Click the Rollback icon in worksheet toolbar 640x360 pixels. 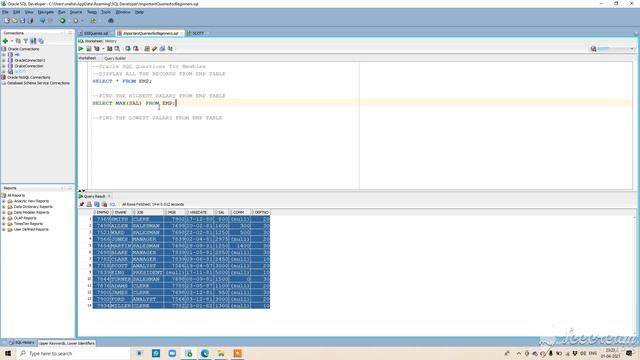tap(136, 49)
